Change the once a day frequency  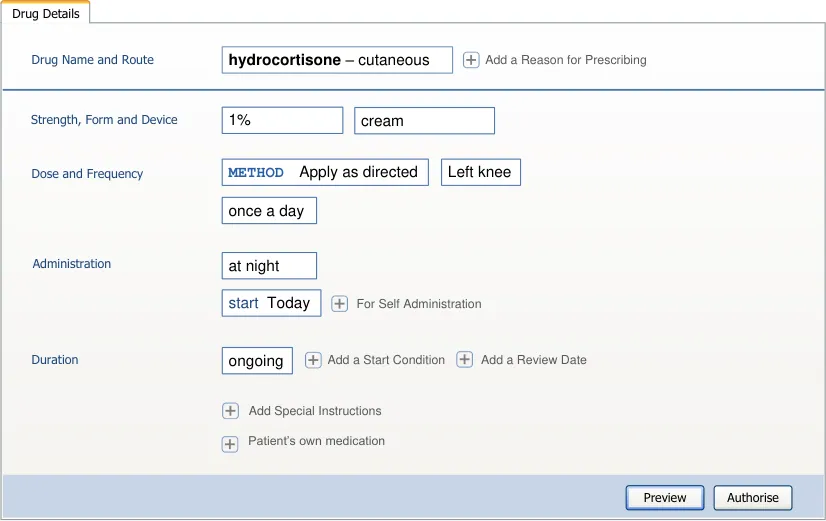coord(268,211)
